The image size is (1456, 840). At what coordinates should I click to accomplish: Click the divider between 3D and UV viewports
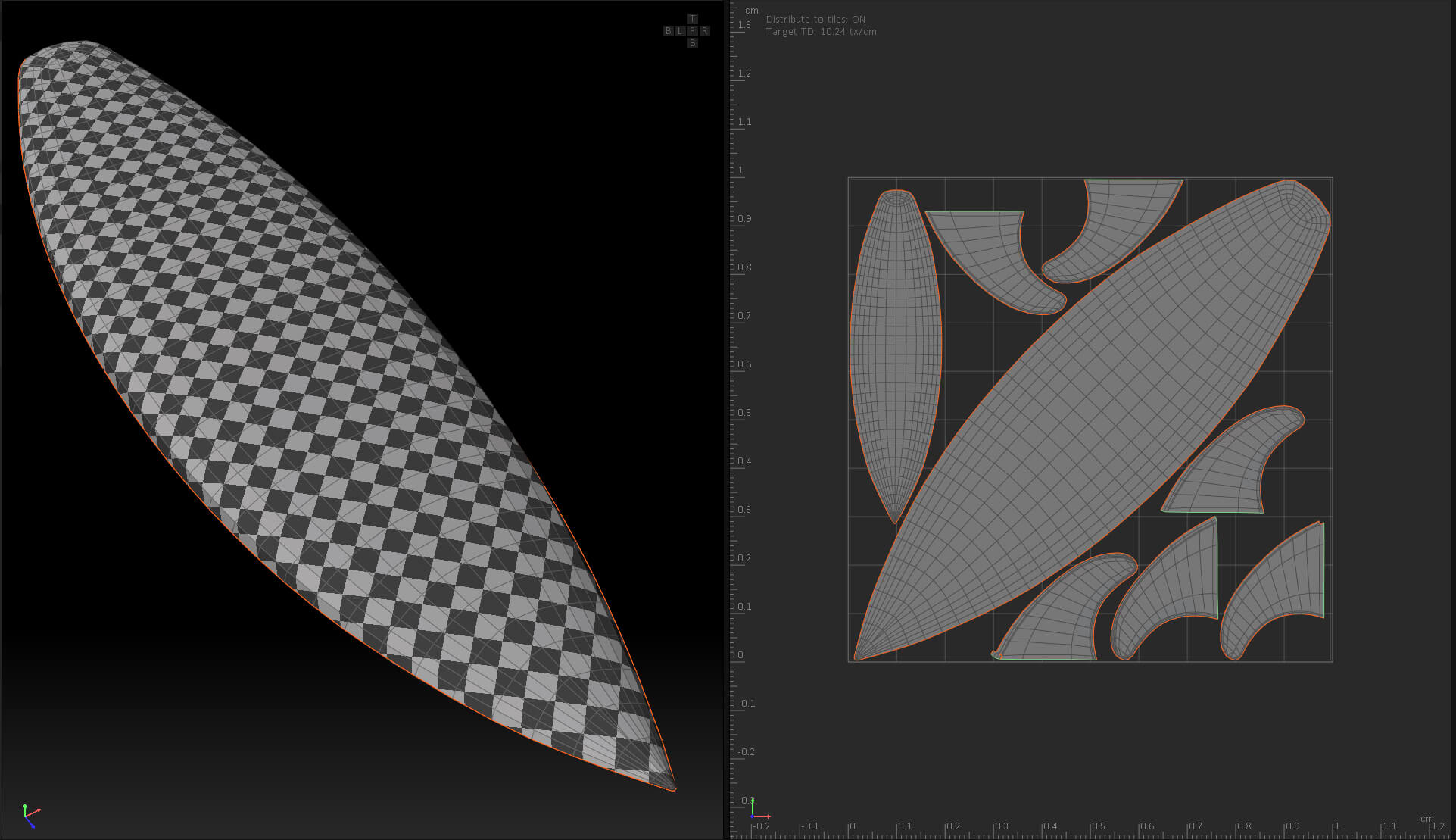pos(725,420)
